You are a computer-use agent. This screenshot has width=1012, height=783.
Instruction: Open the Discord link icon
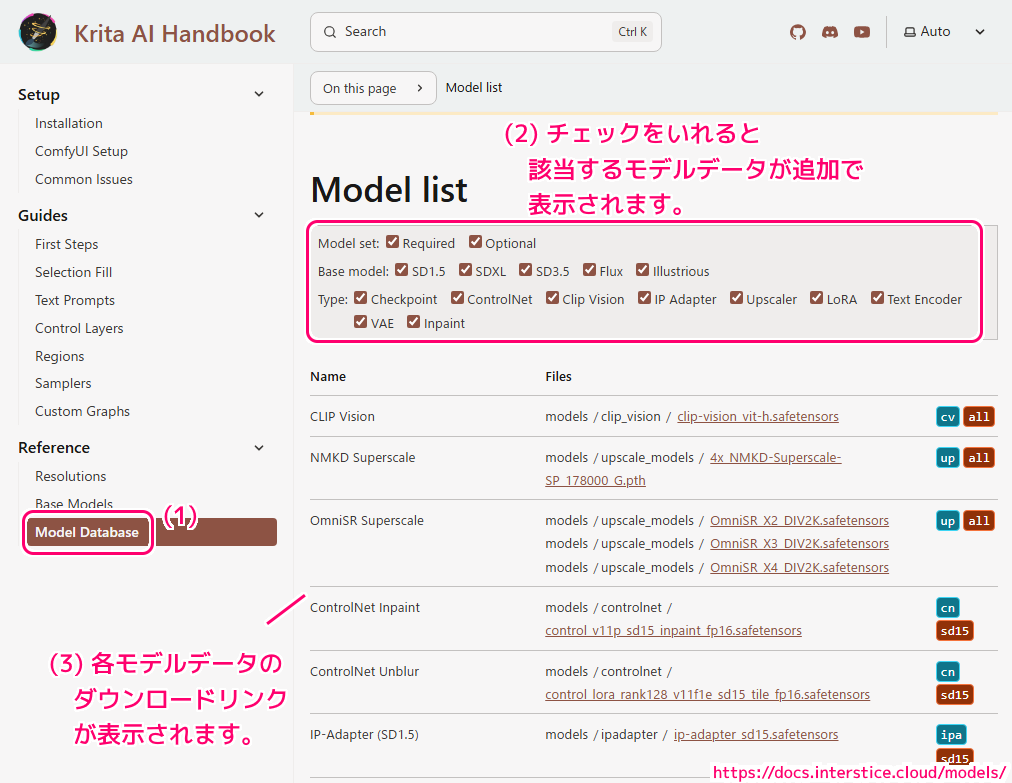tap(830, 32)
